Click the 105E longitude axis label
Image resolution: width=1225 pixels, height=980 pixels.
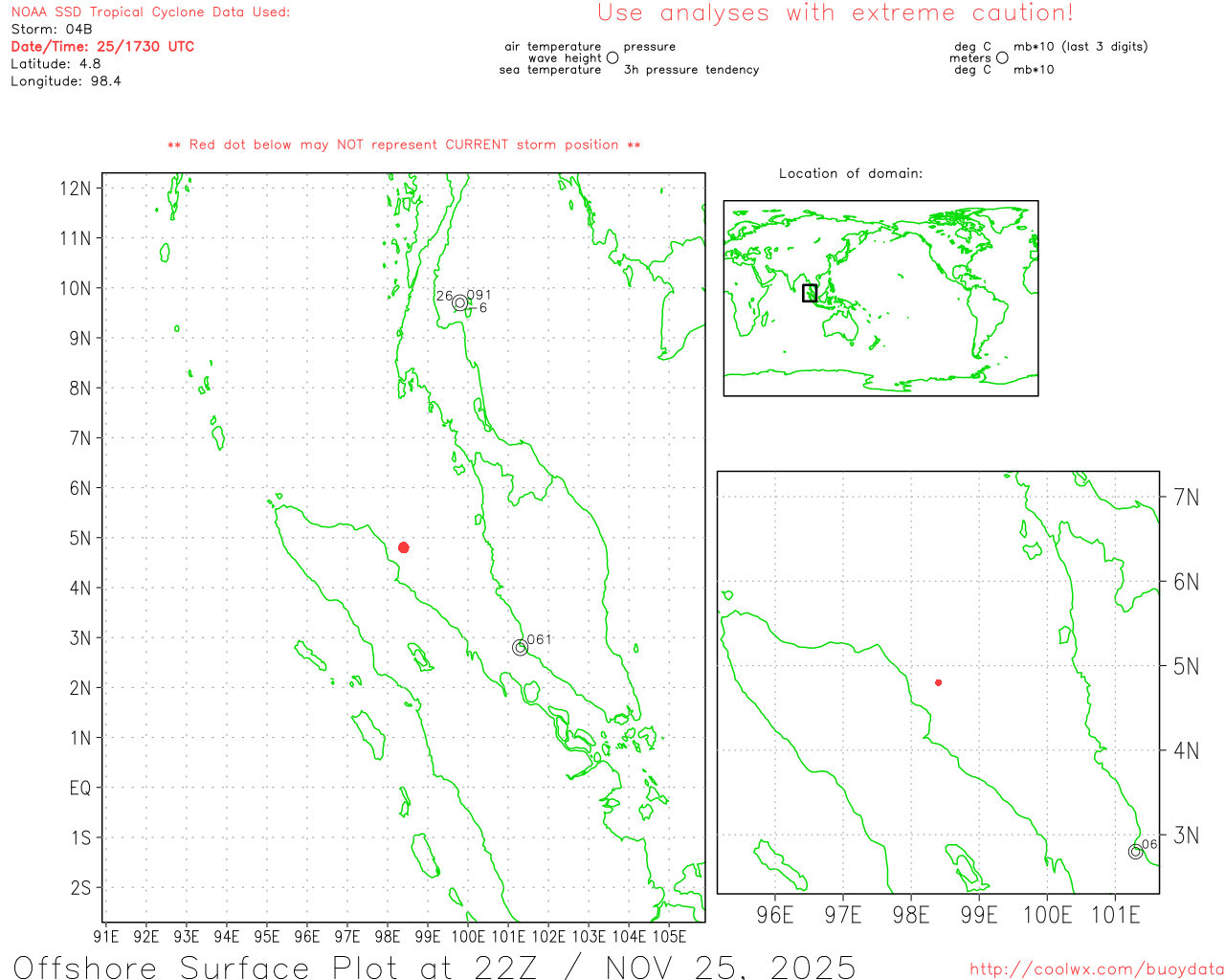pyautogui.click(x=669, y=936)
